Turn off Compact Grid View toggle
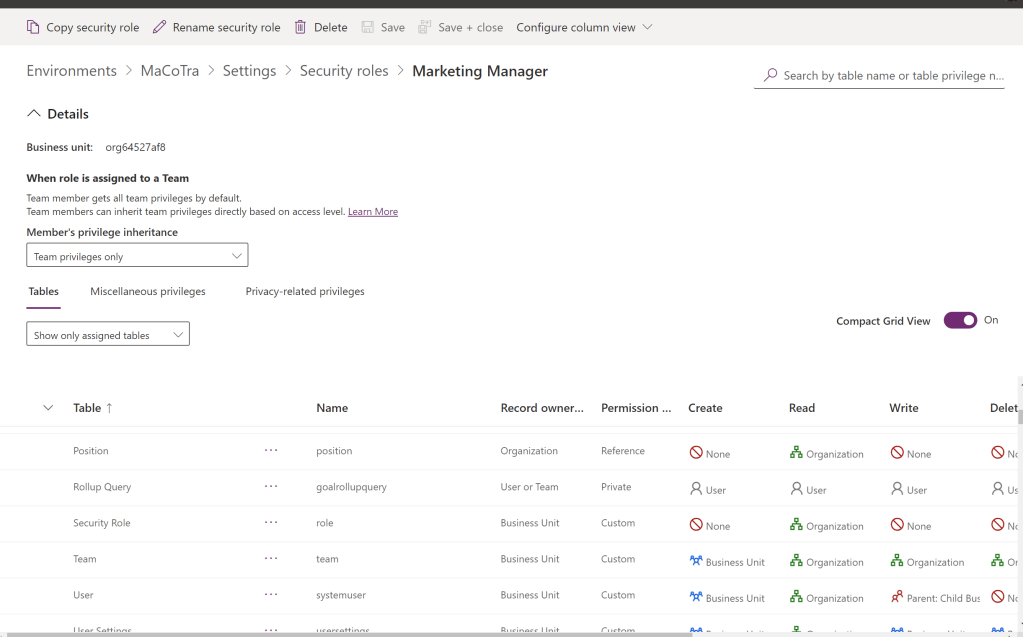The width and height of the screenshot is (1023, 637). (960, 320)
